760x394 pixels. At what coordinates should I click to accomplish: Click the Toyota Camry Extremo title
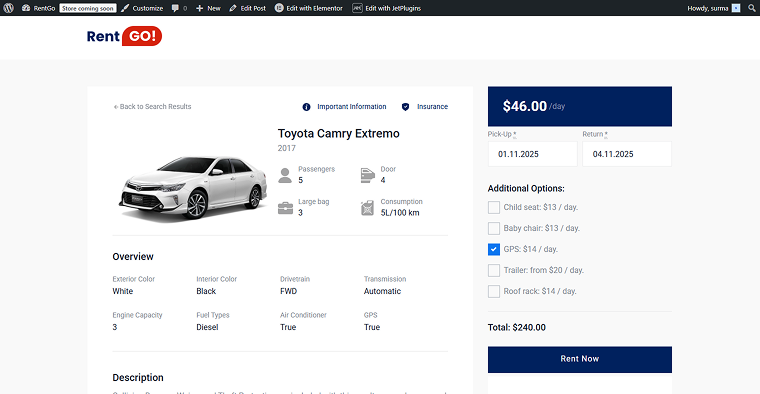click(338, 134)
